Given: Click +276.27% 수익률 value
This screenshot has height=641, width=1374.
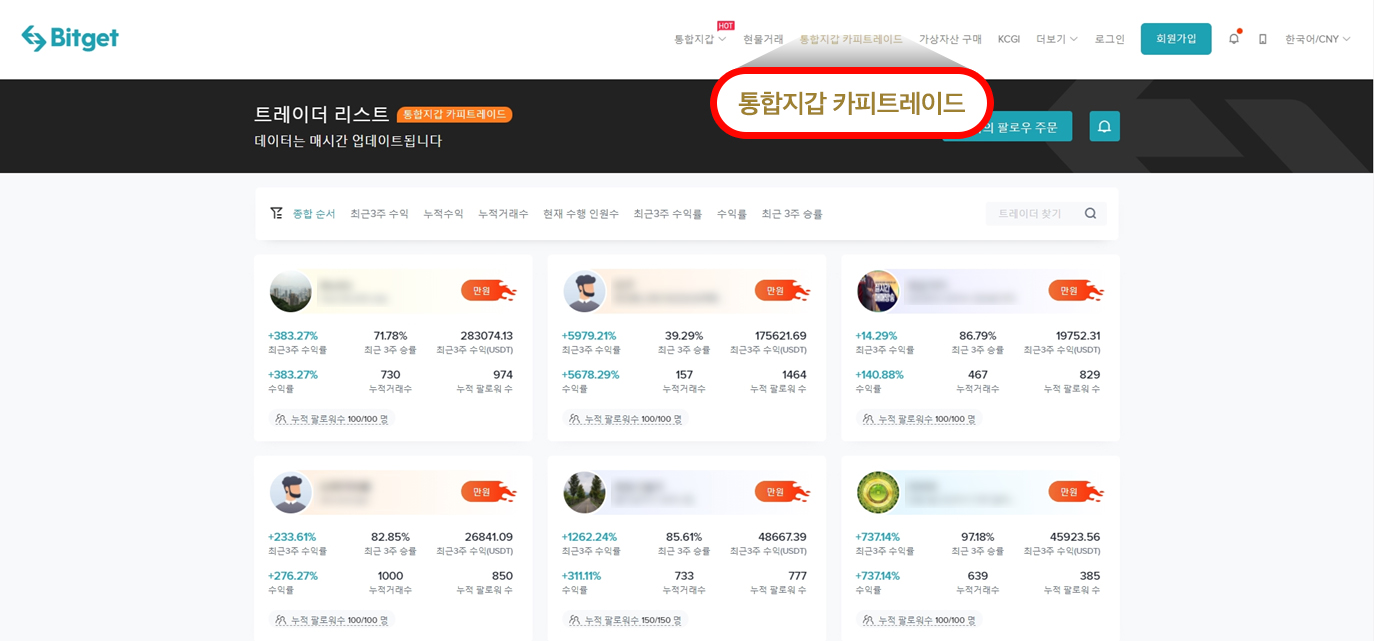Looking at the screenshot, I should (x=293, y=576).
